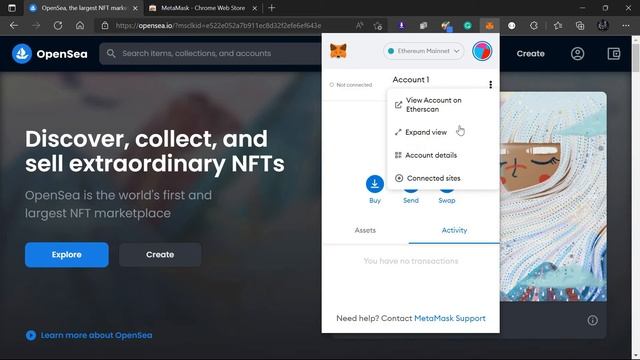Click the site lock icon in address bar
The width and height of the screenshot is (640, 360).
[x=105, y=26]
